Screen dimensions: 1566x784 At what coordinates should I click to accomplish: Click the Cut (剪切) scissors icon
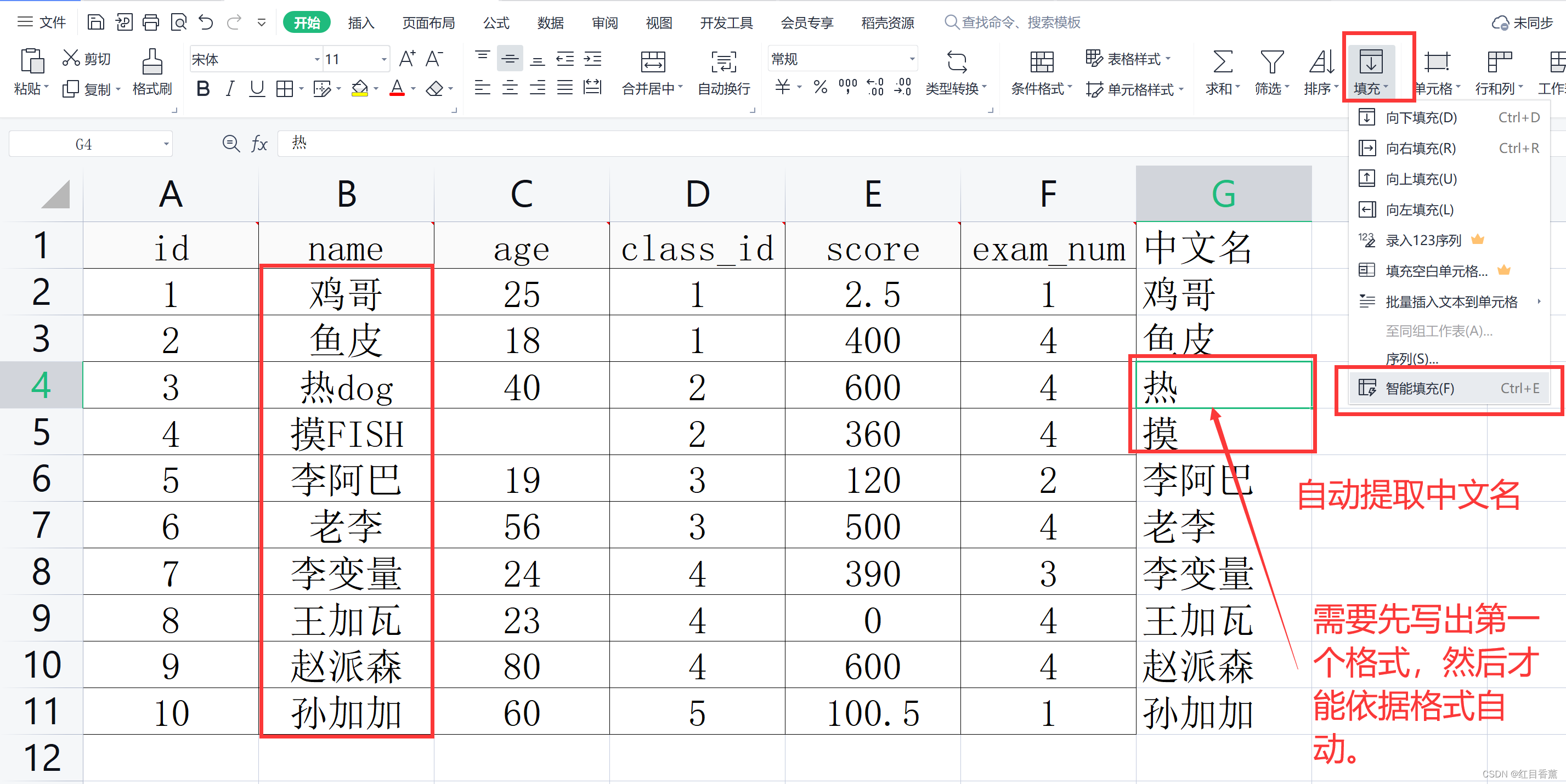point(71,58)
